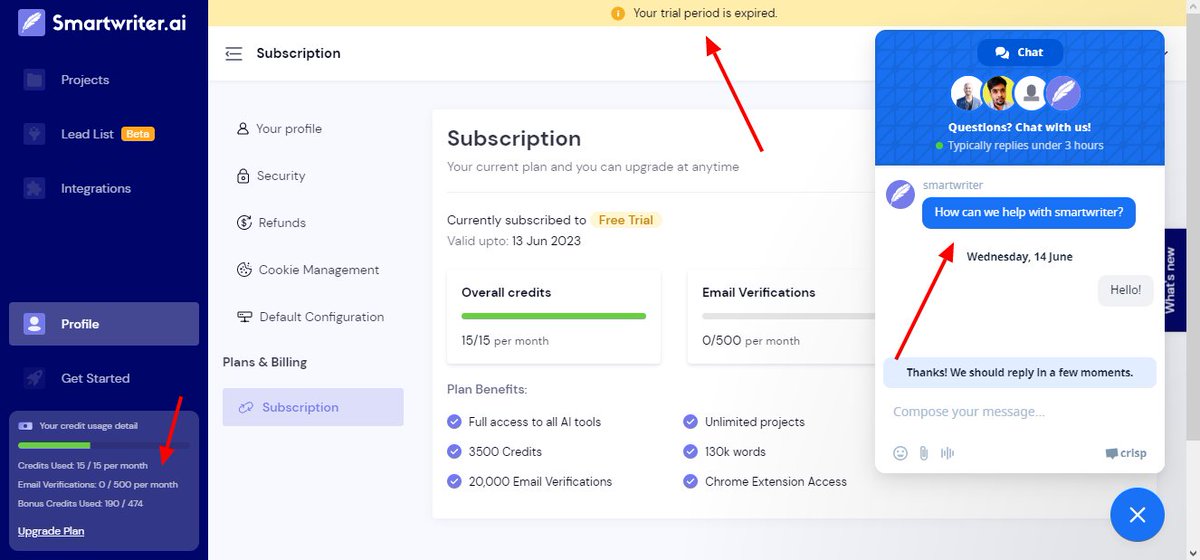This screenshot has width=1200, height=560.
Task: Click the check icon beside Full access to all AI tools
Action: [x=455, y=422]
